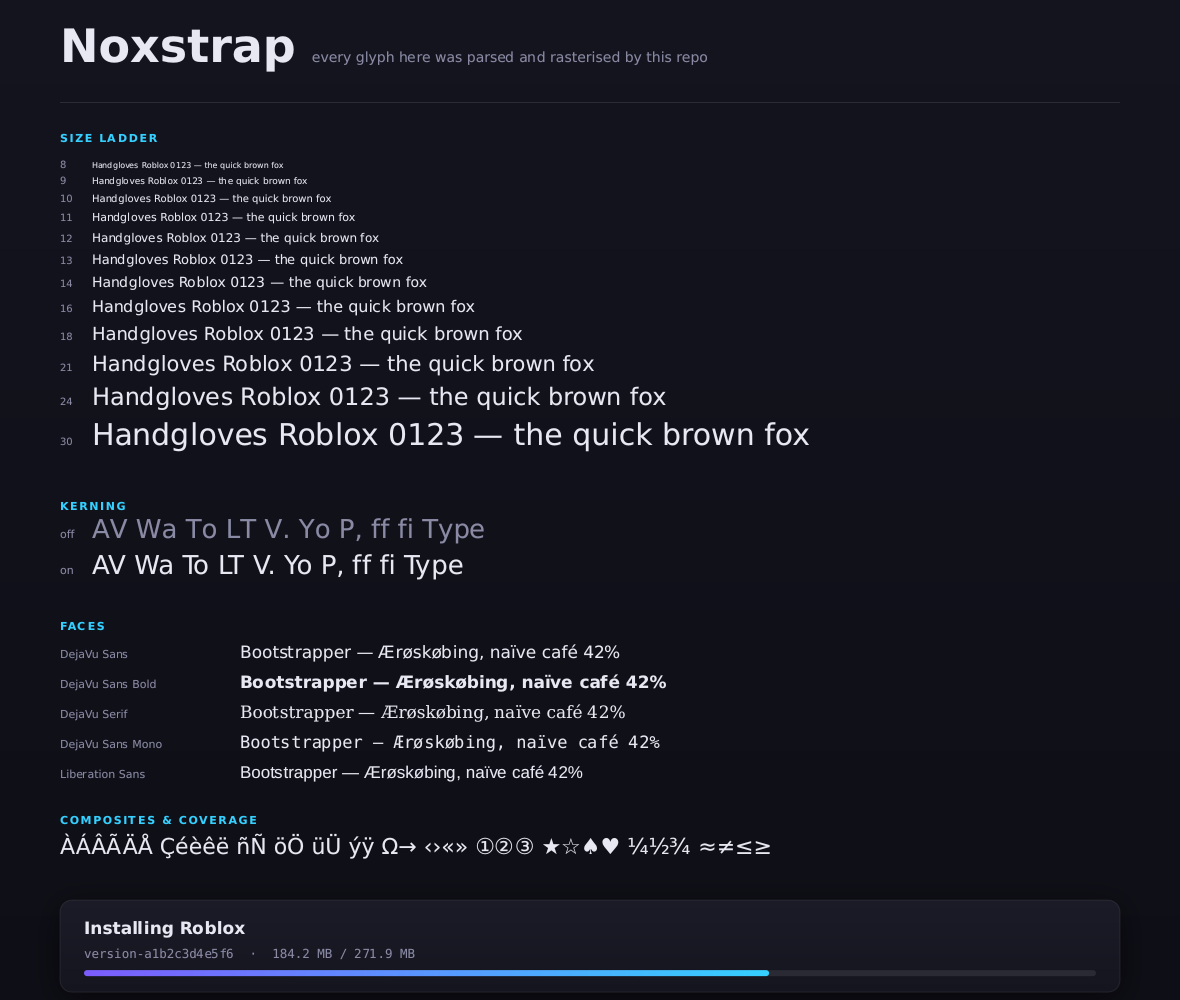Image resolution: width=1180 pixels, height=1000 pixels.
Task: Select the FACES section heading
Action: click(x=83, y=627)
